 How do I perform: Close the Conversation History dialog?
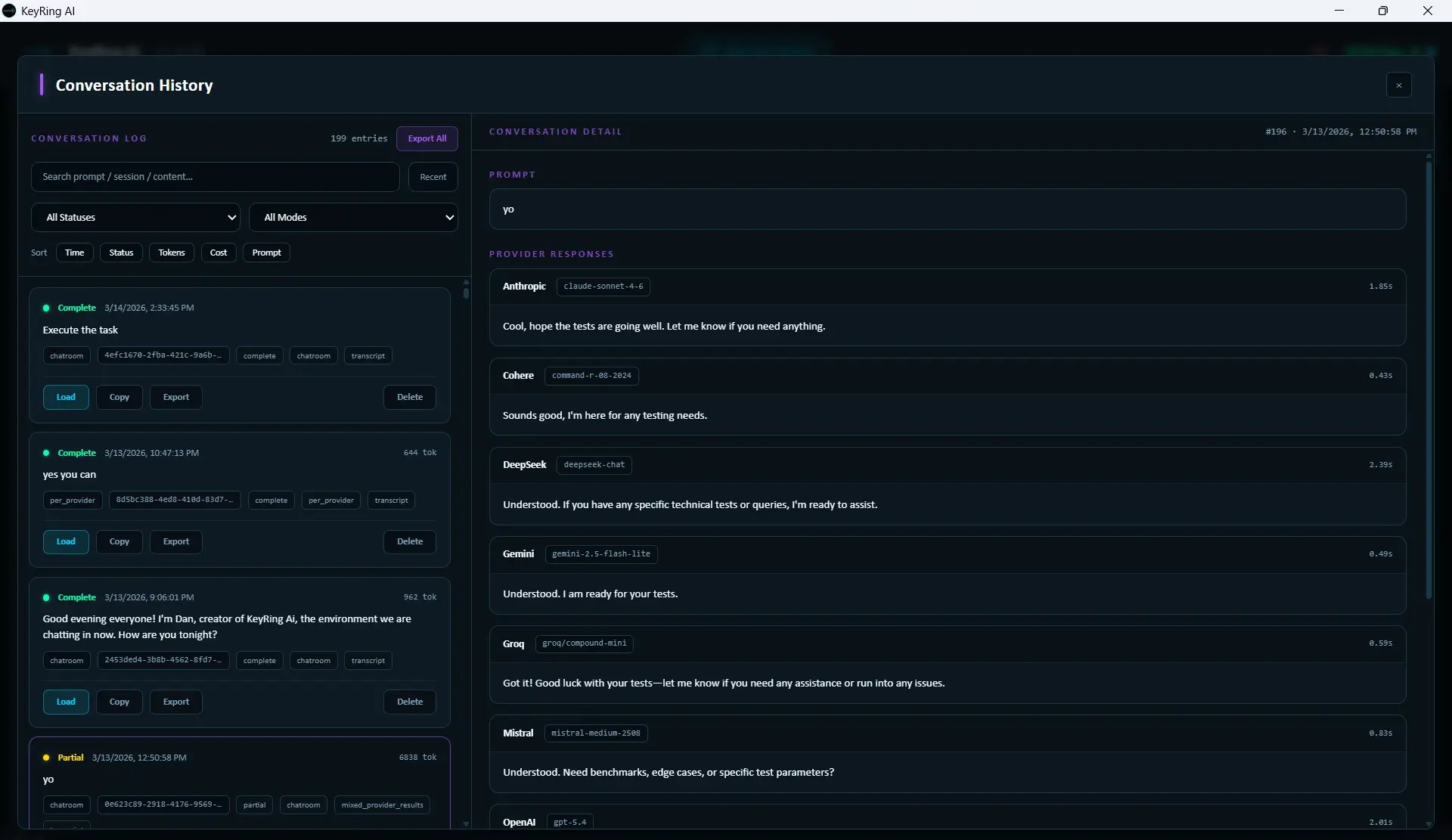point(1398,85)
